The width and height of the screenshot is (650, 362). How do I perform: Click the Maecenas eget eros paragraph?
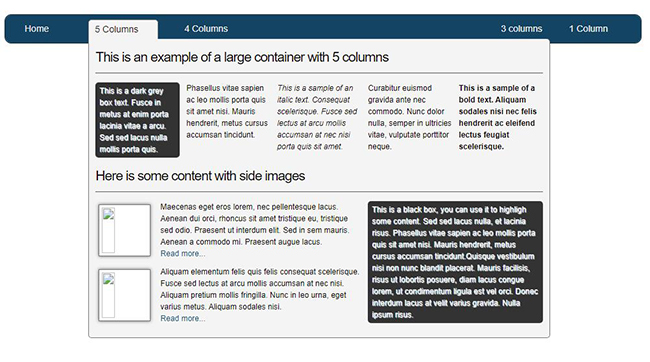pos(255,224)
